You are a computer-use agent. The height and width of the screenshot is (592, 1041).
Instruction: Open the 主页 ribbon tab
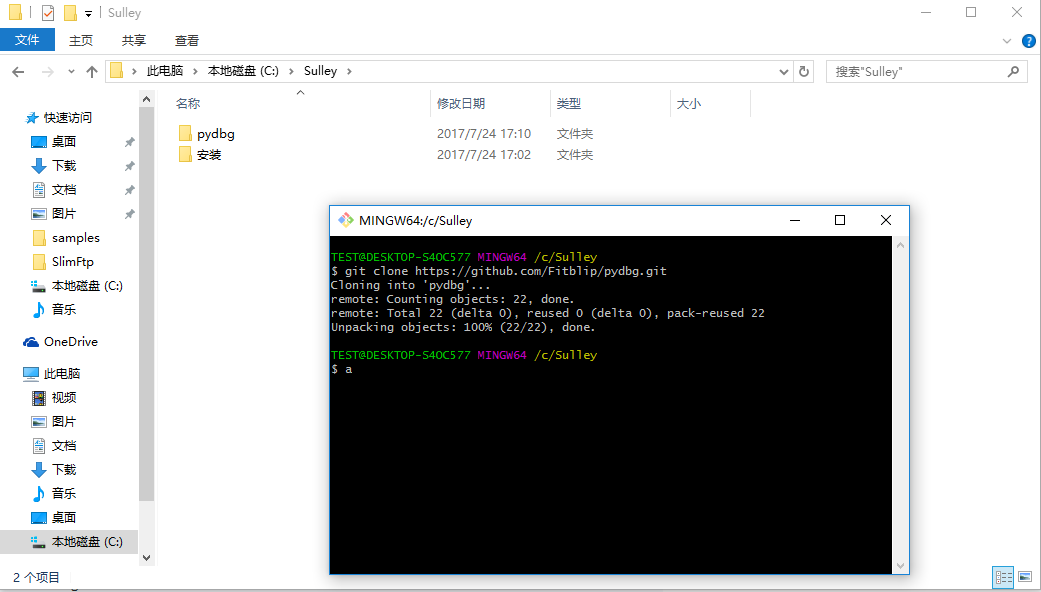80,40
